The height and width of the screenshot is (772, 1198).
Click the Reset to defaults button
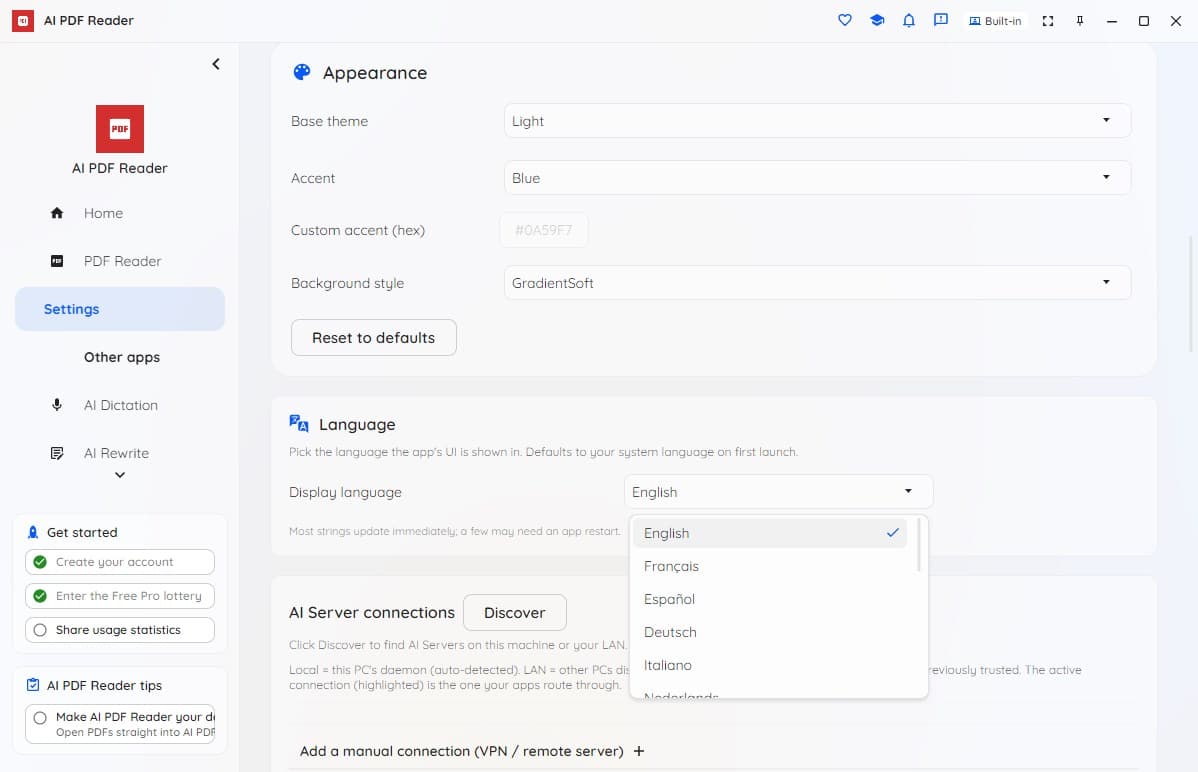coord(374,338)
